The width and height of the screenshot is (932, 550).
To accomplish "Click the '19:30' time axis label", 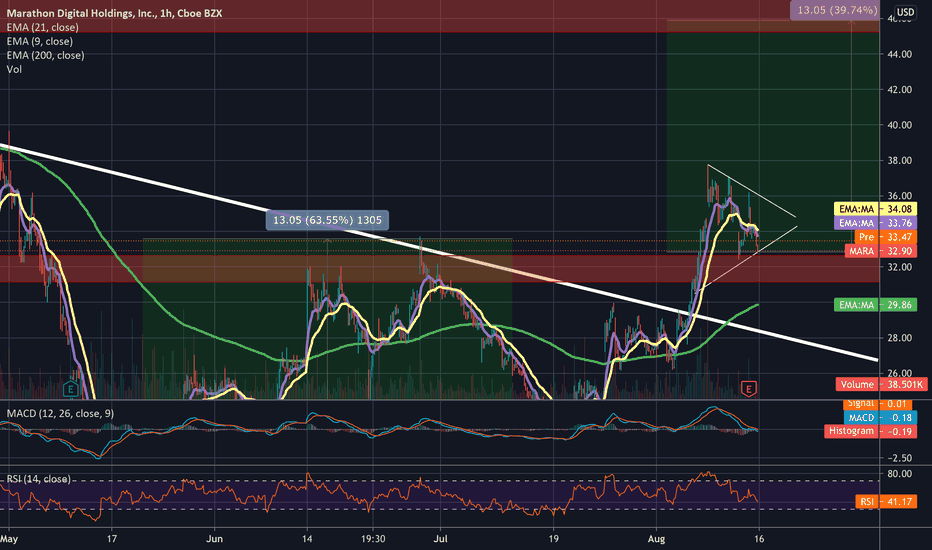I will point(373,539).
